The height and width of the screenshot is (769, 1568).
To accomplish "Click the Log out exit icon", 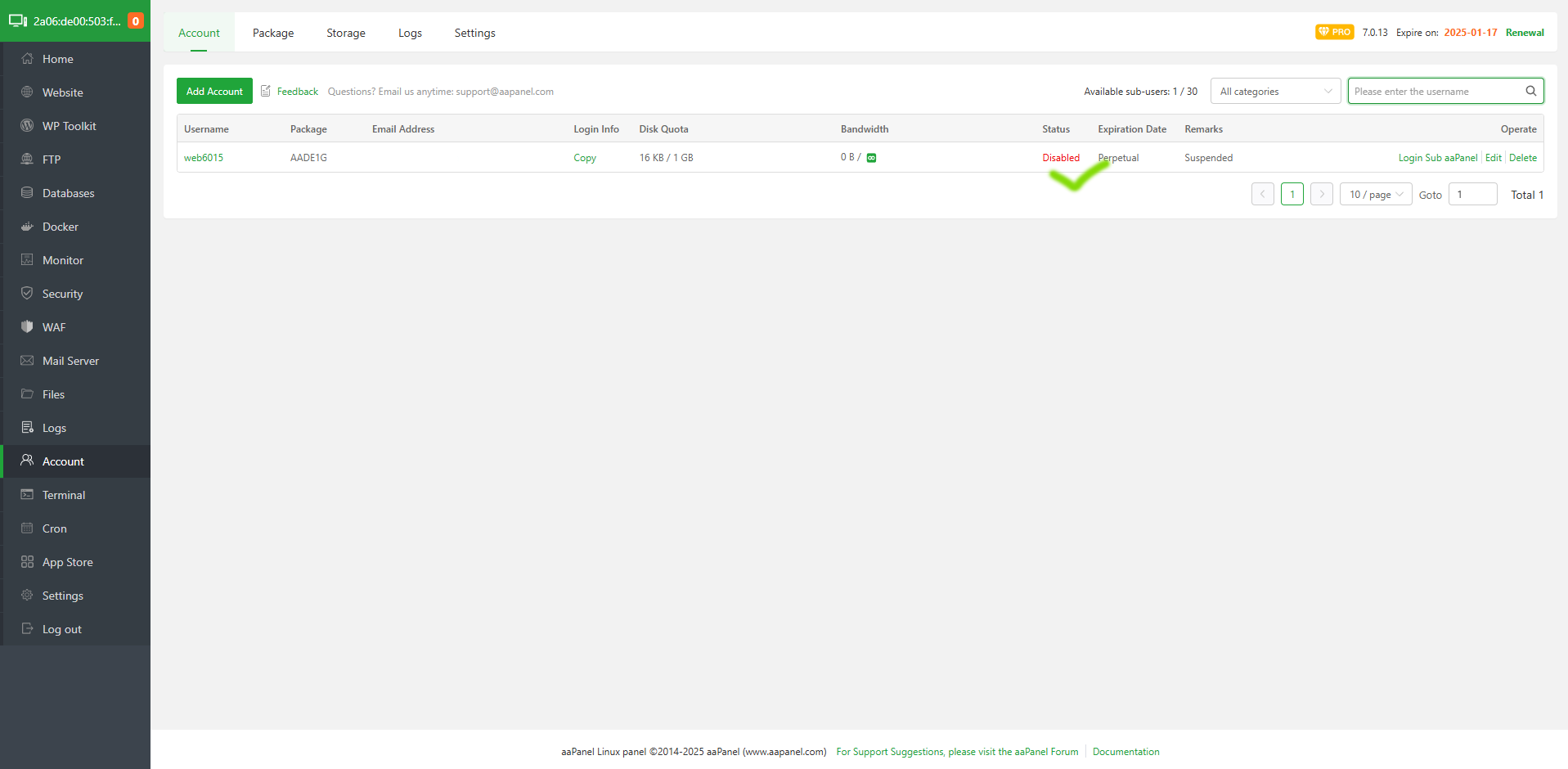I will 27,629.
